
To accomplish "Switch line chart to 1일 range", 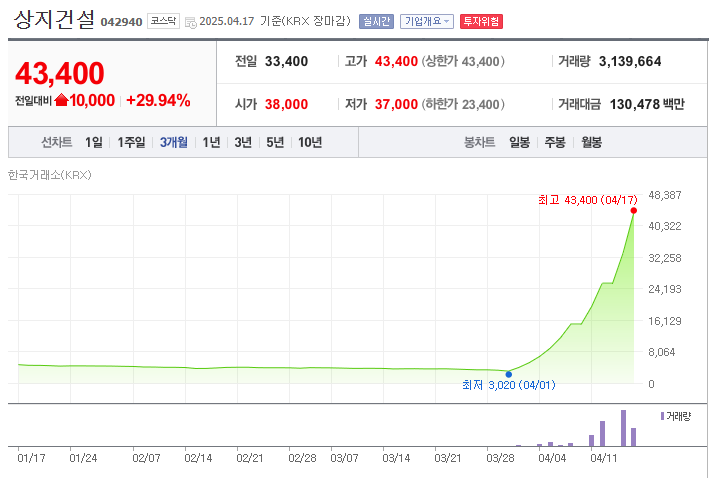I will click(93, 142).
